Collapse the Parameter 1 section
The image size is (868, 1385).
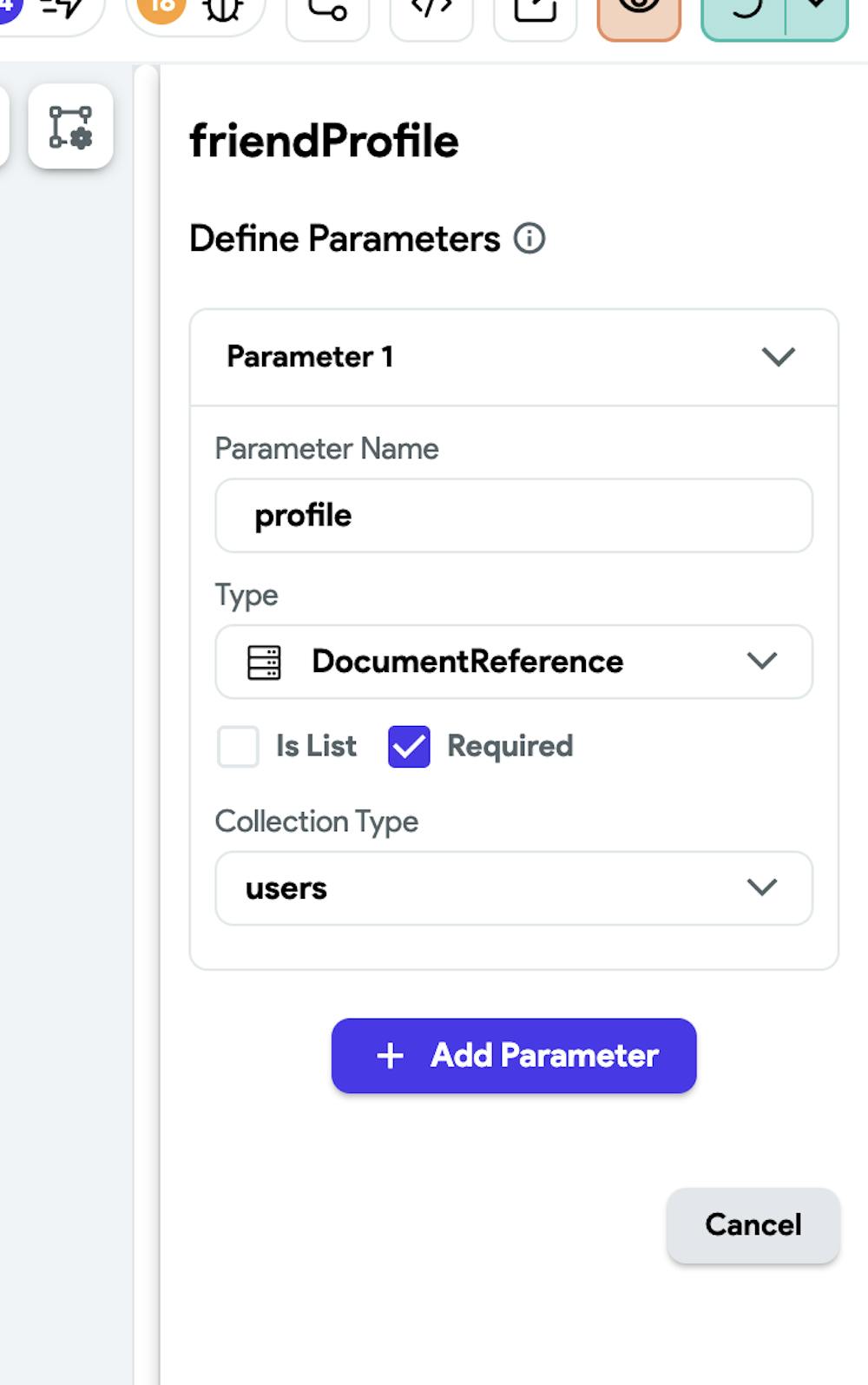tap(778, 357)
